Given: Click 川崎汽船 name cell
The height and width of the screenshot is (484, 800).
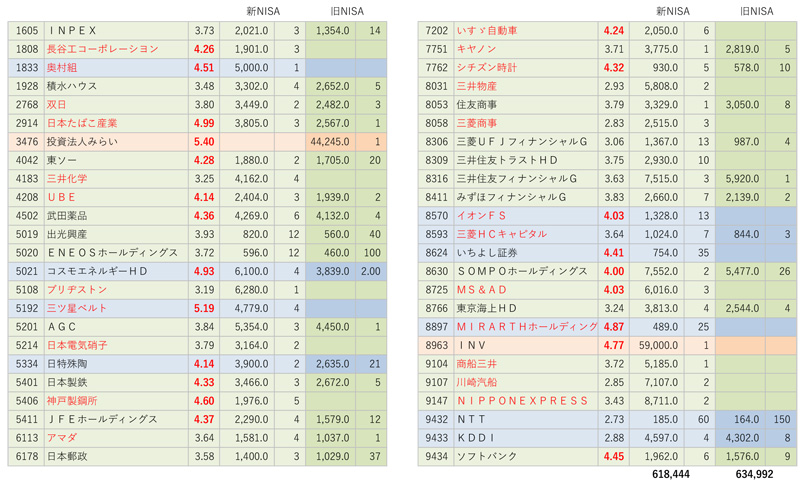Looking at the screenshot, I should (526, 383).
